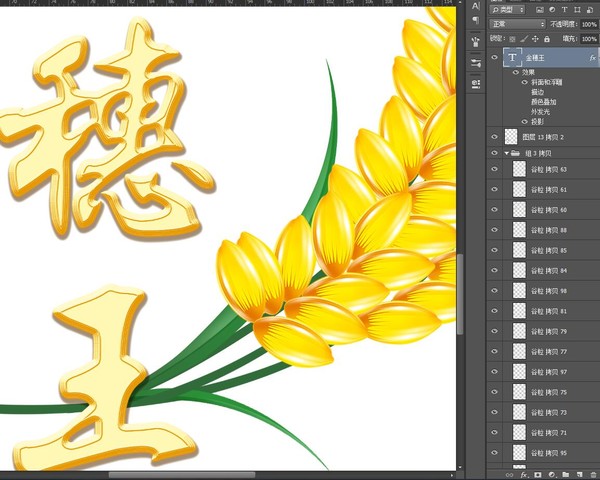This screenshot has height=480, width=600.
Task: Toggle 斜面和浮雕 effect visibility
Action: pyautogui.click(x=525, y=82)
